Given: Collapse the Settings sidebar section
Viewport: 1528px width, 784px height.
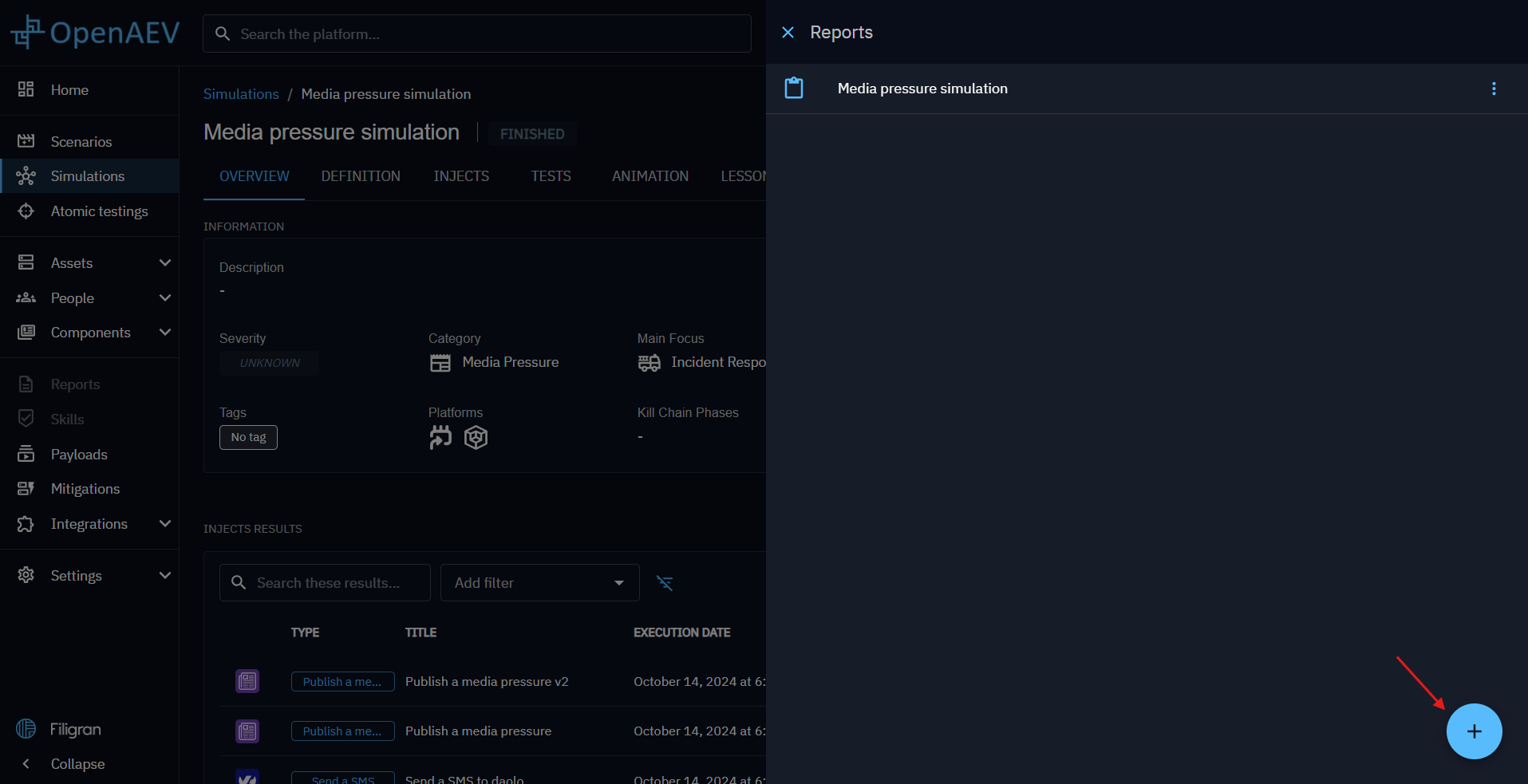Looking at the screenshot, I should click(x=164, y=575).
